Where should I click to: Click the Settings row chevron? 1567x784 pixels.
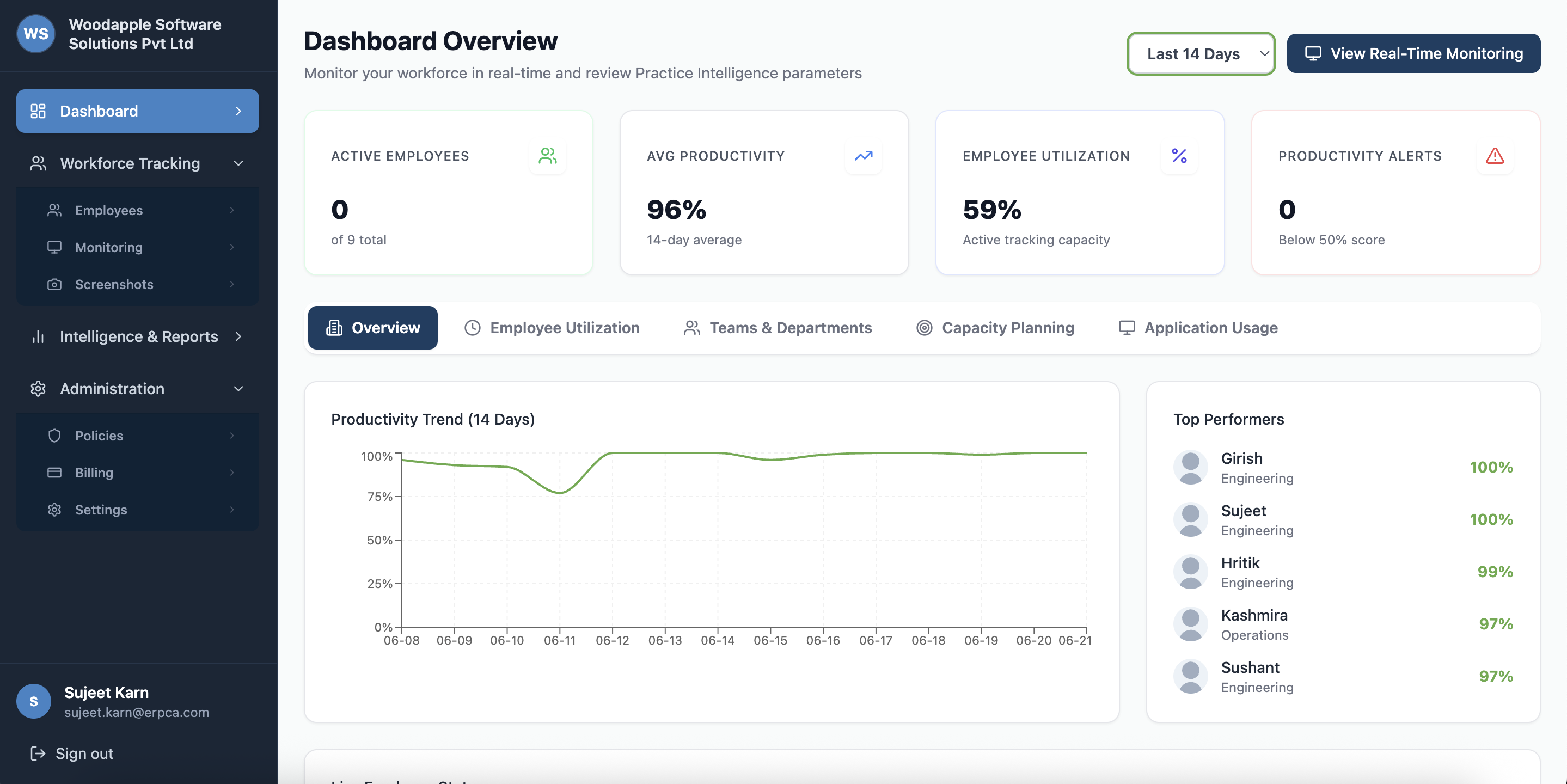coord(232,510)
